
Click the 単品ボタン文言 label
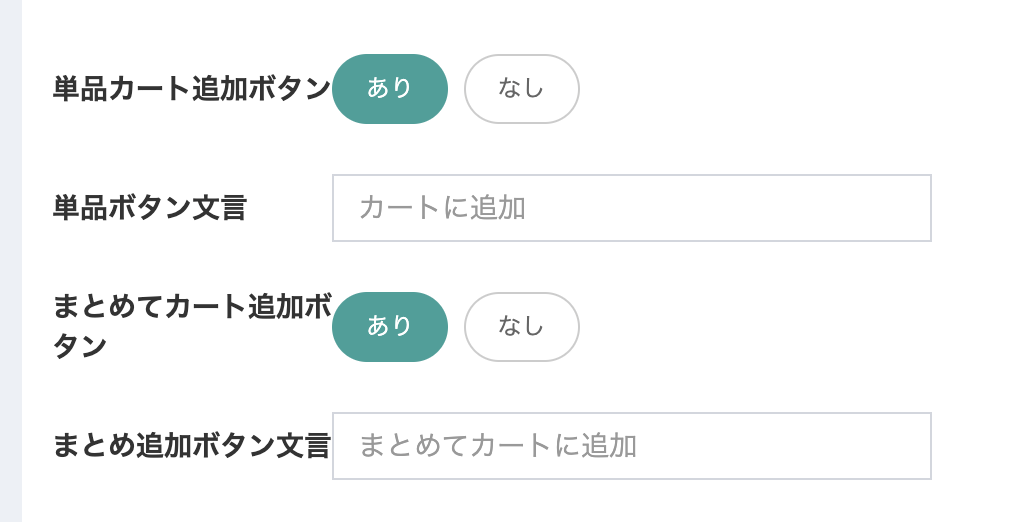tap(149, 208)
